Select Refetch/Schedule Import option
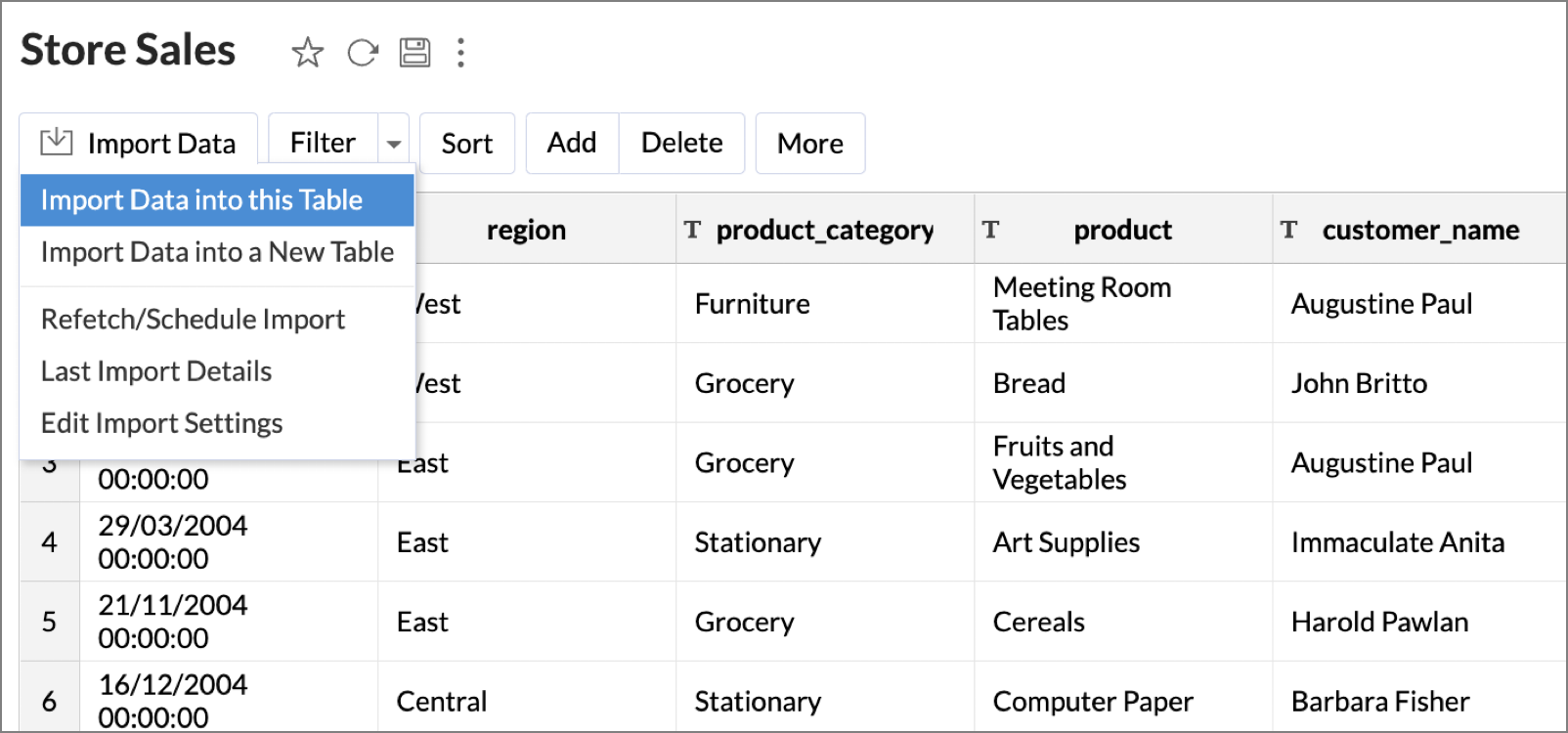 point(193,320)
